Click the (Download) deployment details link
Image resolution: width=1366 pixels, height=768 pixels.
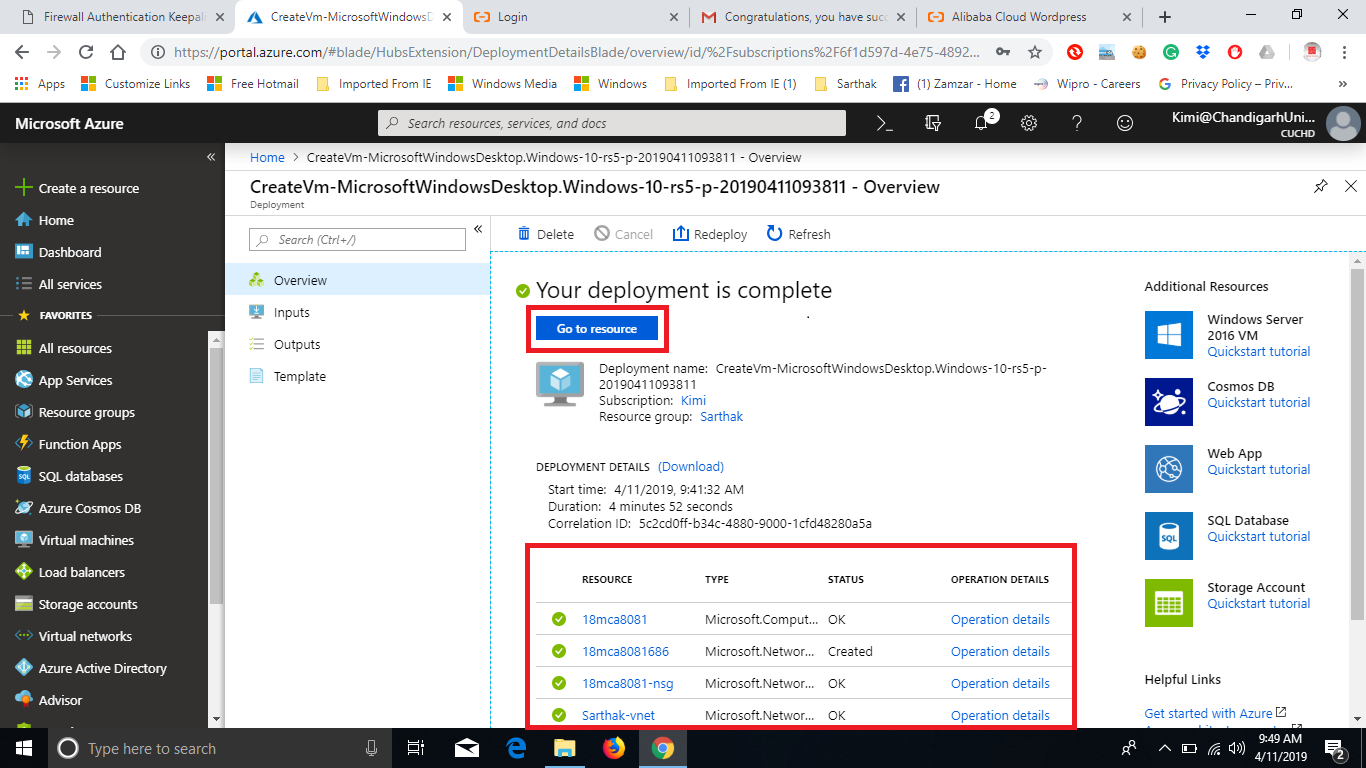click(691, 466)
